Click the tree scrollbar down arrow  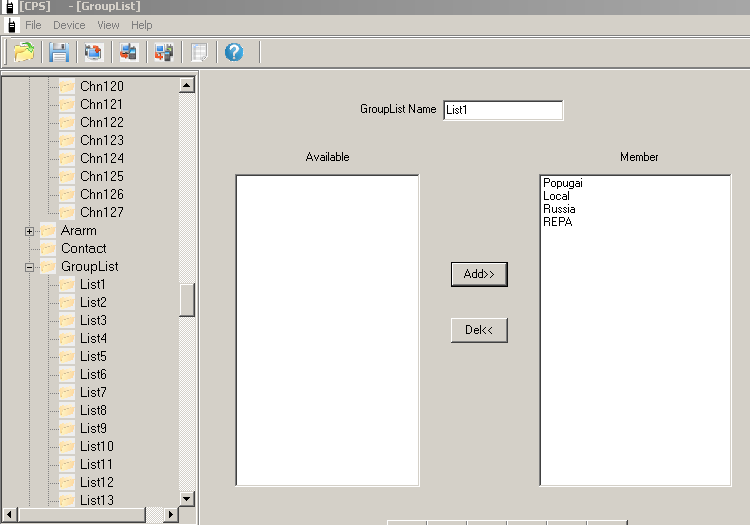point(186,498)
